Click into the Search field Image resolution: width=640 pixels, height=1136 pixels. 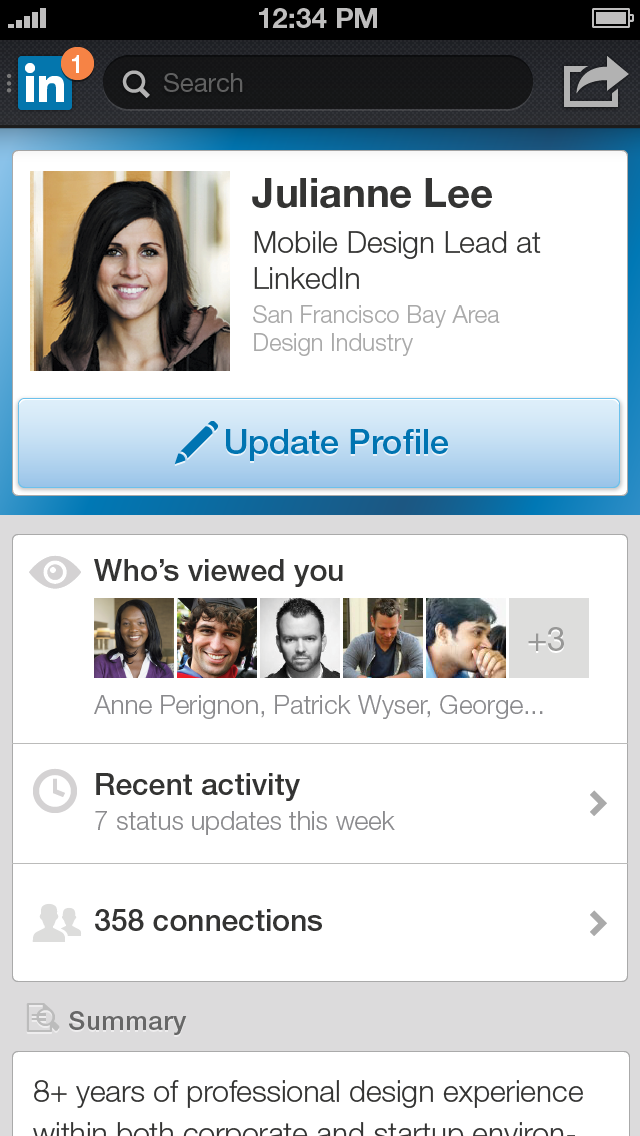(318, 83)
